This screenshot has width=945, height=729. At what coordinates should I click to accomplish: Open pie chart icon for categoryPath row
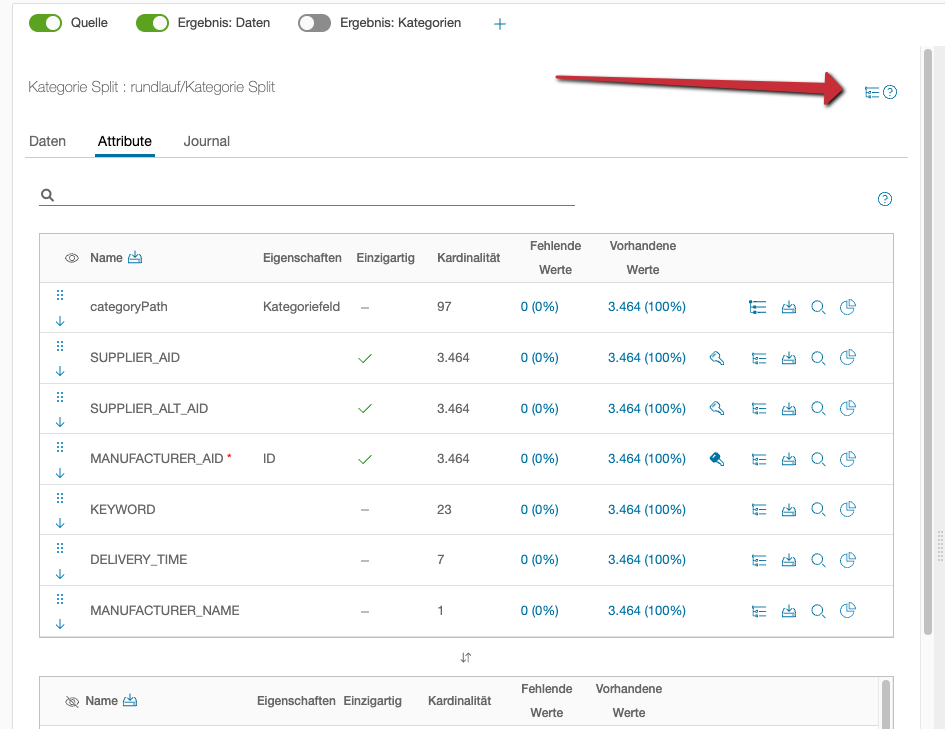[847, 307]
